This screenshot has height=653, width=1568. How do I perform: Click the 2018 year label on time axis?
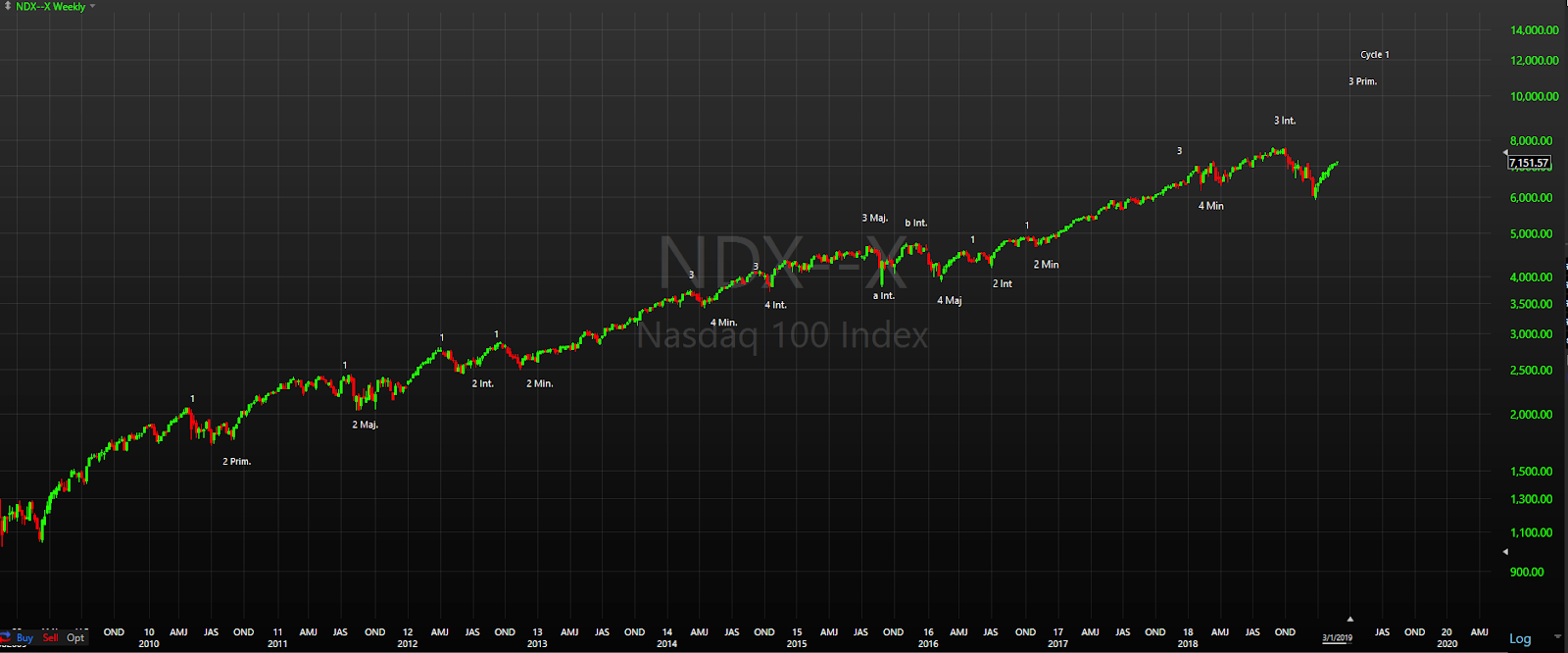tap(1188, 644)
